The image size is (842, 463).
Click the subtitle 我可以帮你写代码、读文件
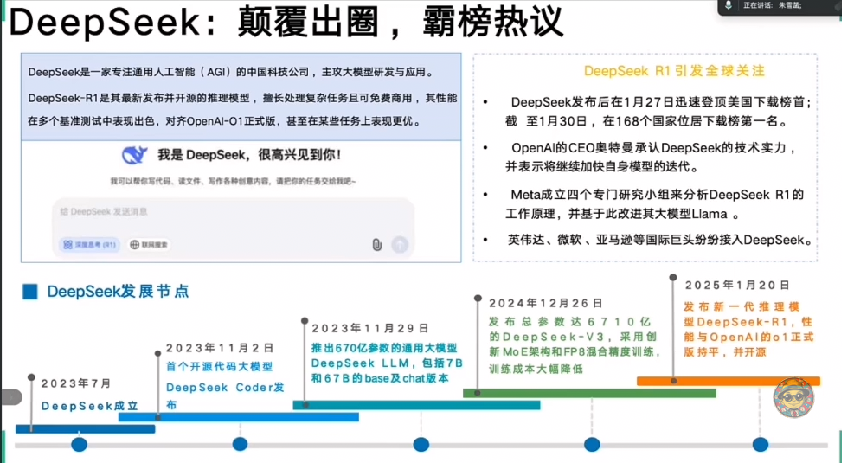coord(234,181)
